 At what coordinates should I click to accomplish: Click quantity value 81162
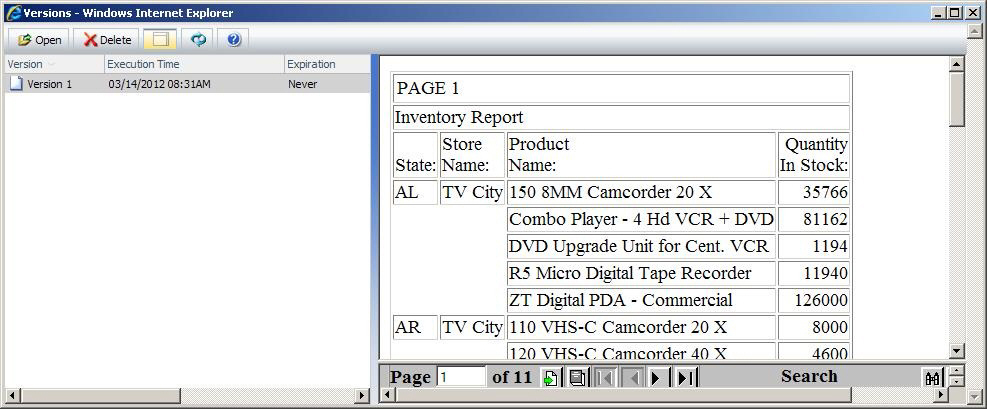tap(825, 220)
